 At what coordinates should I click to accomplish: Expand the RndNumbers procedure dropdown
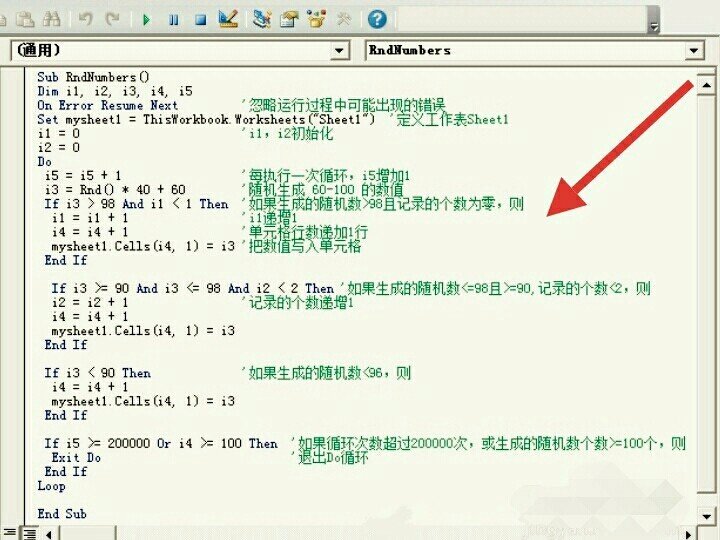[695, 50]
